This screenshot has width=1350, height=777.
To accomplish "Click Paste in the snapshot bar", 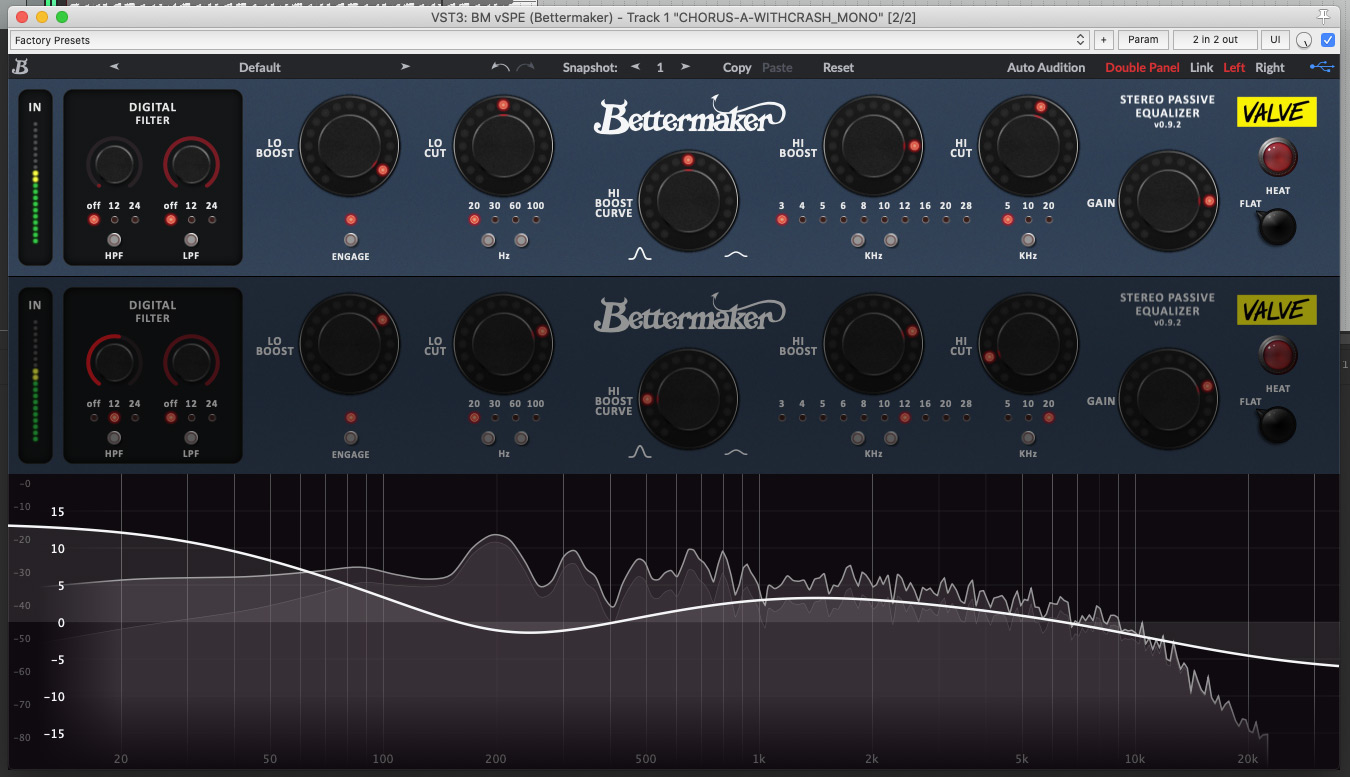I will click(x=777, y=67).
